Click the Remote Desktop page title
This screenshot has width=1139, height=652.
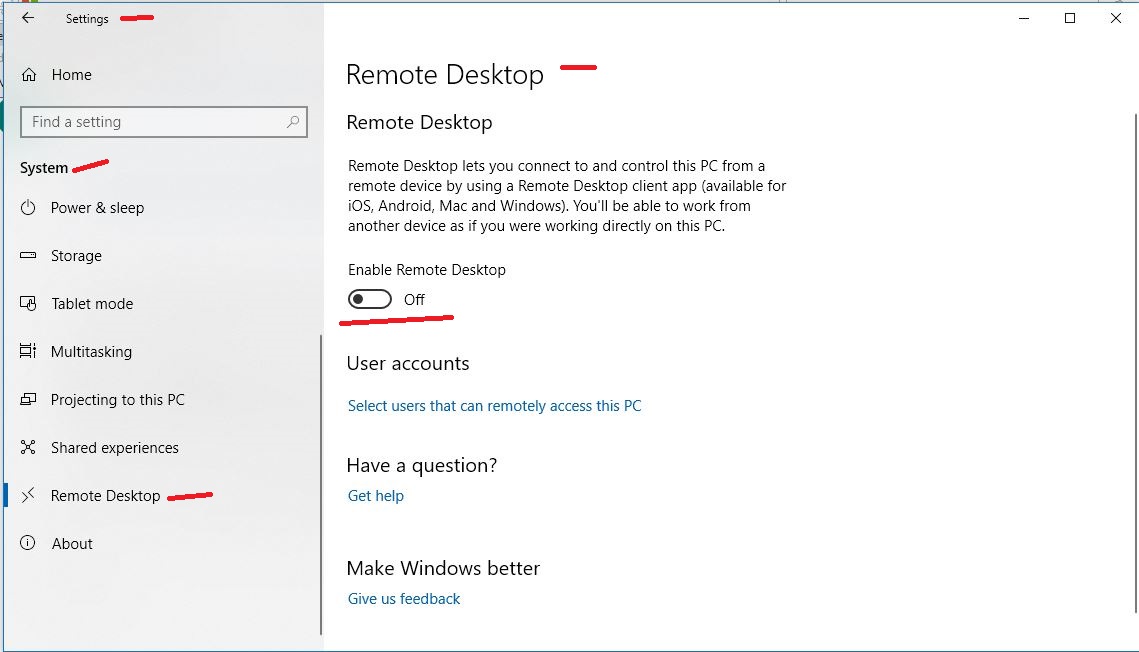(x=445, y=75)
